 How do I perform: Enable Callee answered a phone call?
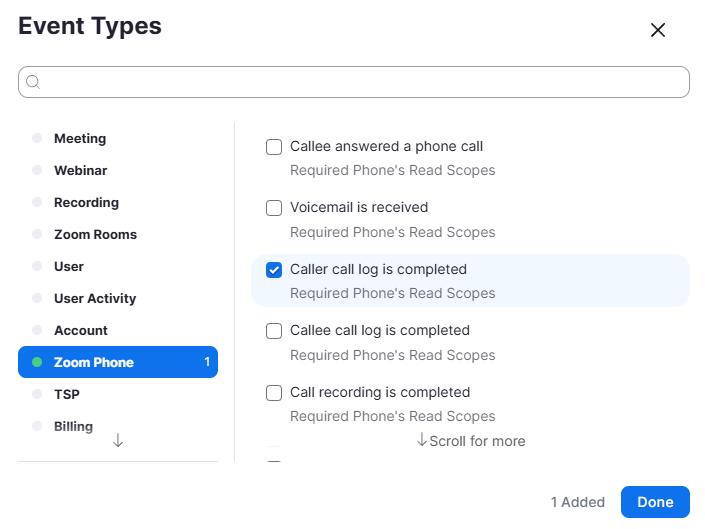[274, 147]
